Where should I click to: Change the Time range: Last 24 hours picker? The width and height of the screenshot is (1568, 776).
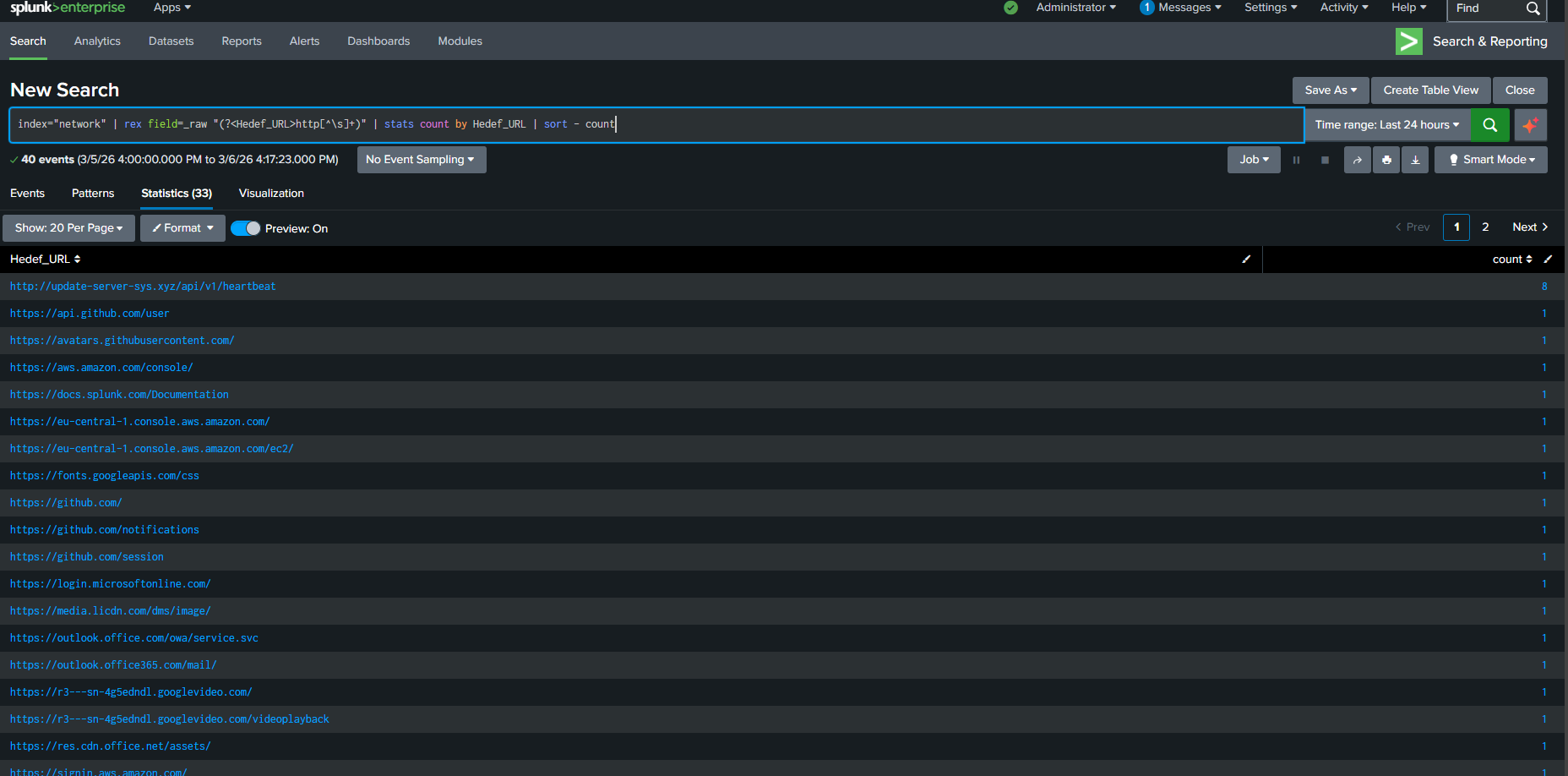click(x=1387, y=125)
